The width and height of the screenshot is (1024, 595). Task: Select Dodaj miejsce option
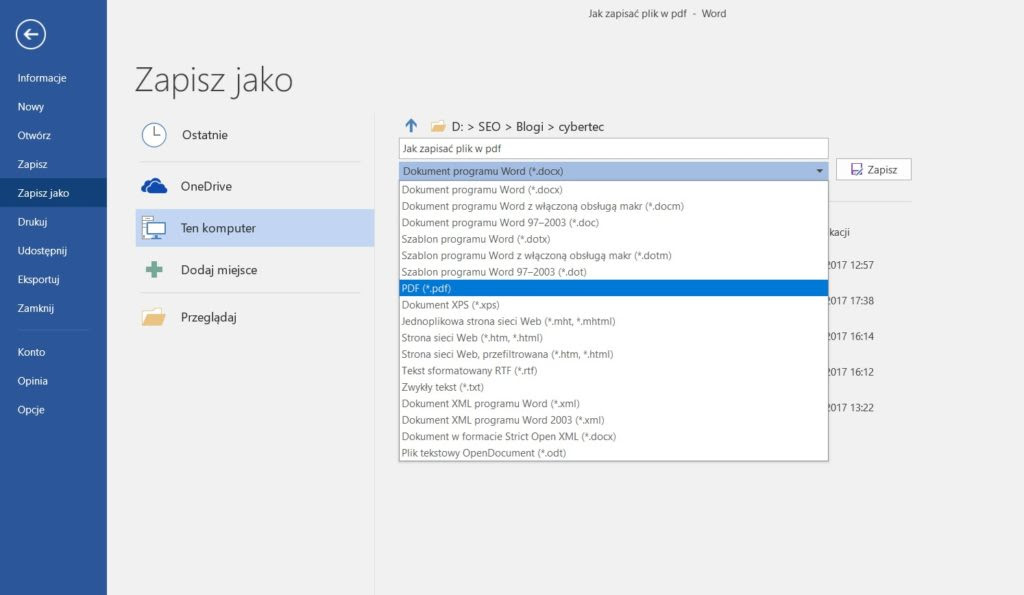click(255, 270)
